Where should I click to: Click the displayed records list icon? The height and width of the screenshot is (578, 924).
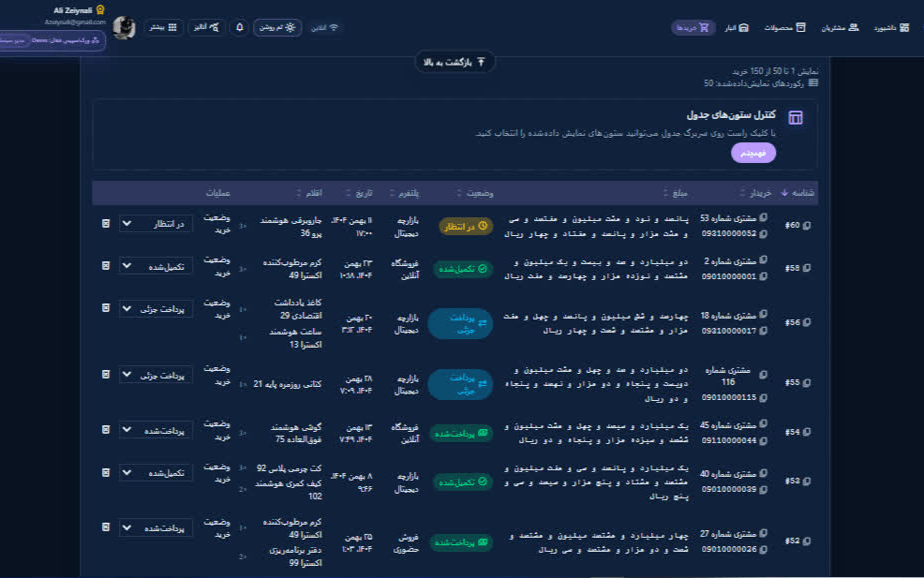coord(813,83)
